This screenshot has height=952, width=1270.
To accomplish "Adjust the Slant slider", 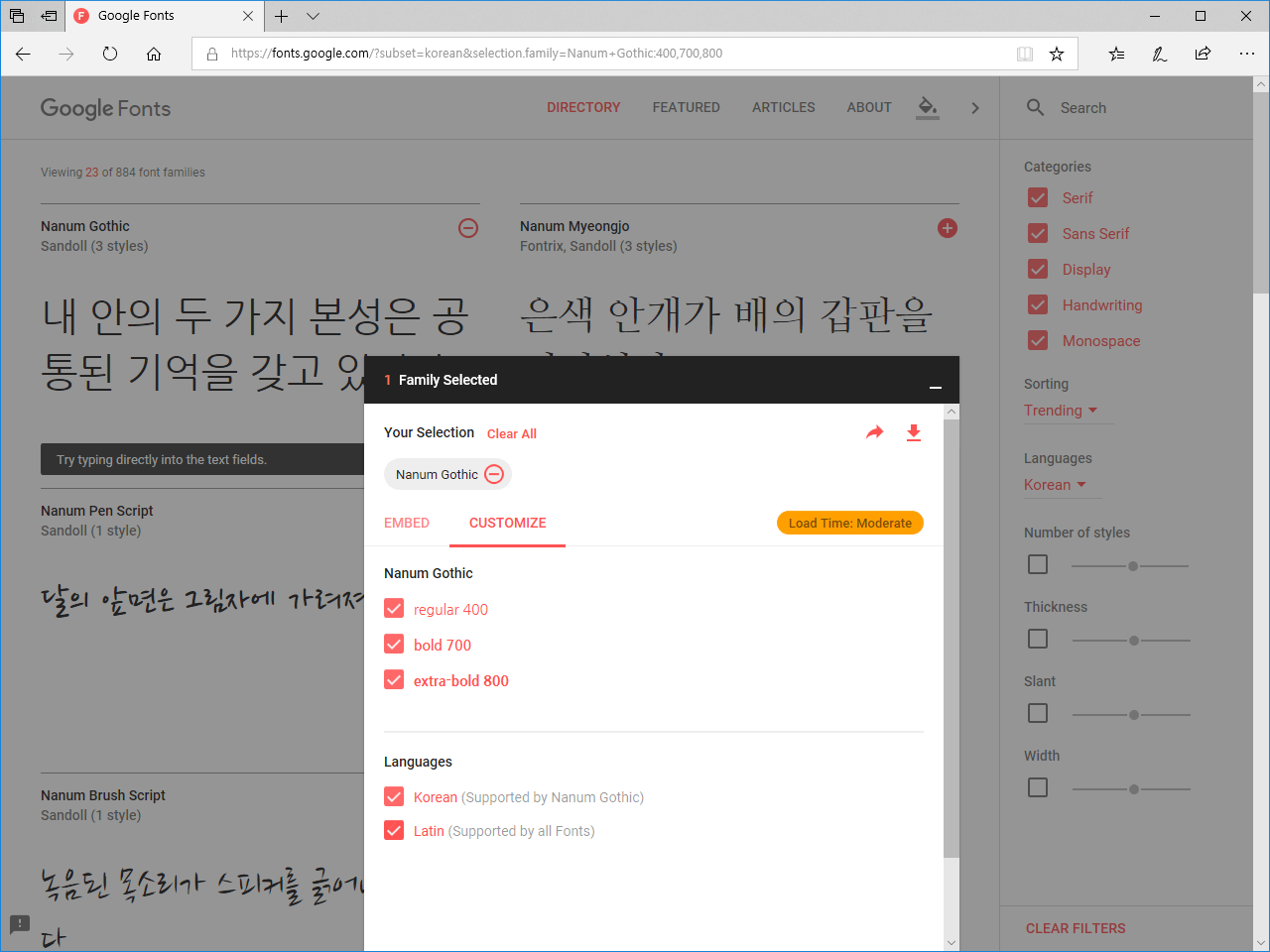I will (1131, 715).
